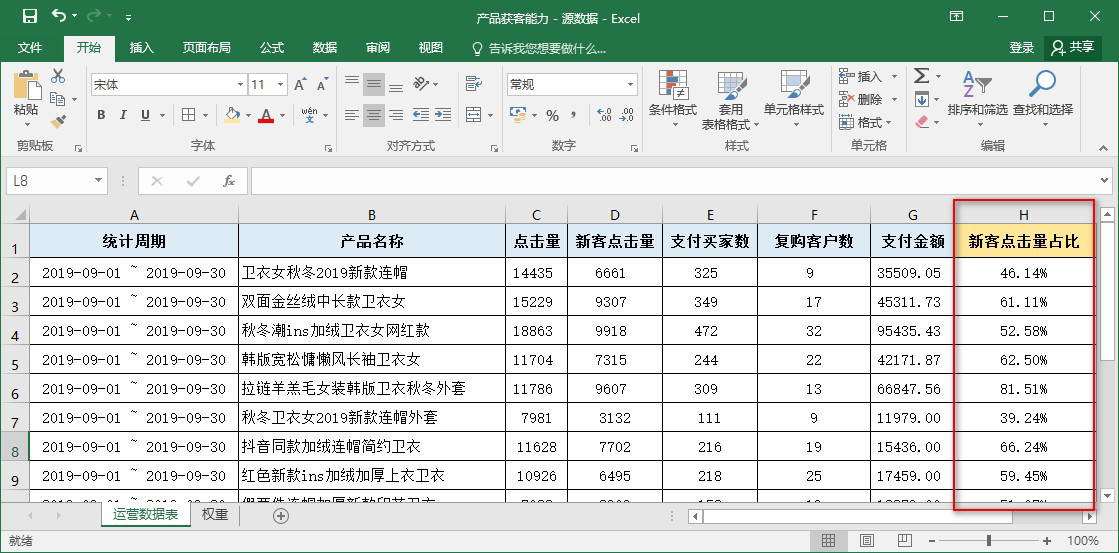The image size is (1119, 553).
Task: Toggle Center horizontal alignment
Action: [374, 115]
